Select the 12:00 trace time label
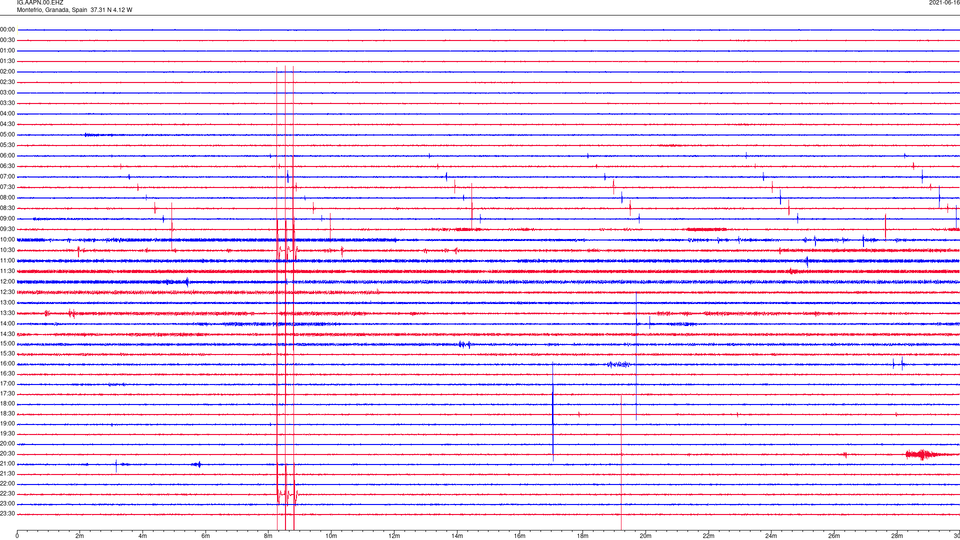 (7, 282)
